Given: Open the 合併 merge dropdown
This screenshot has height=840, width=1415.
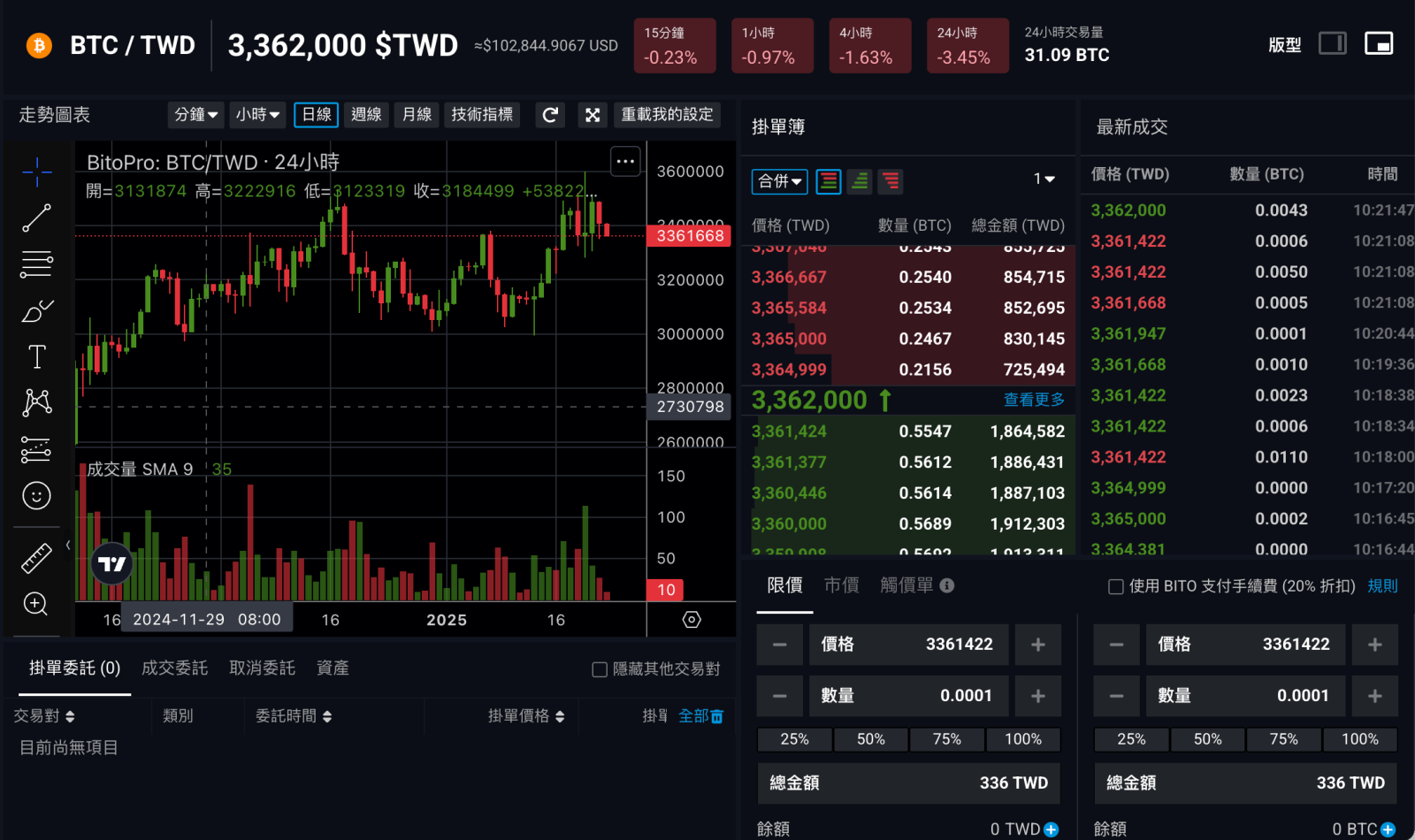Looking at the screenshot, I should pos(780,181).
